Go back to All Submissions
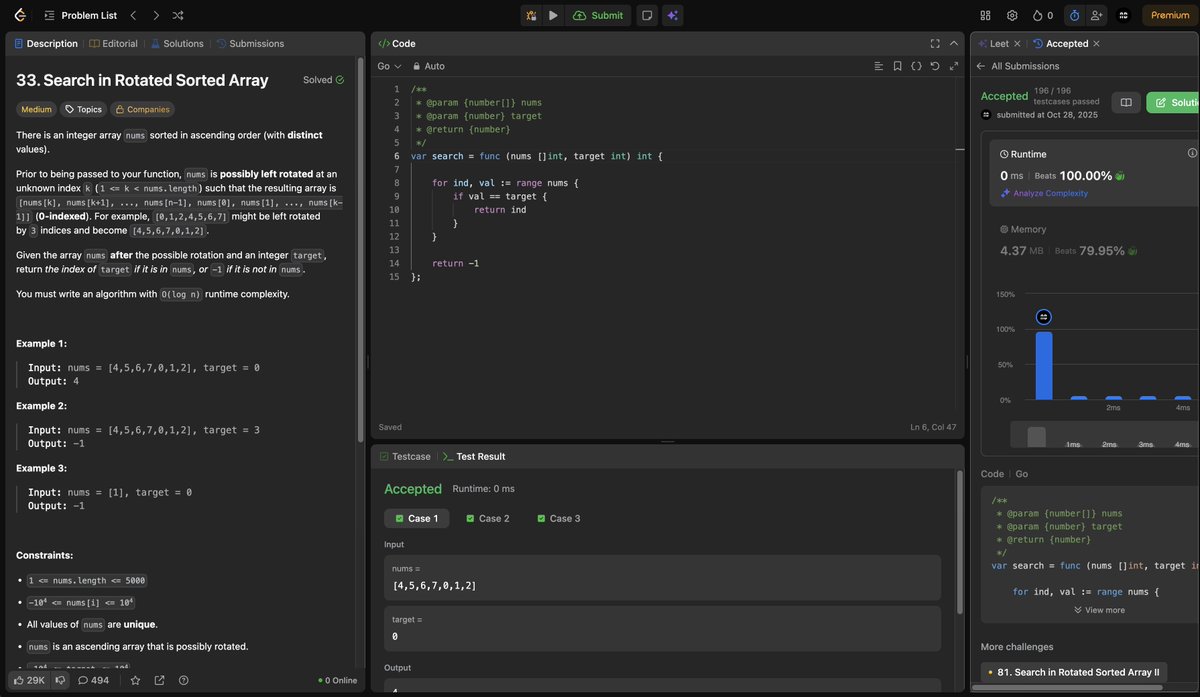 click(x=1017, y=66)
